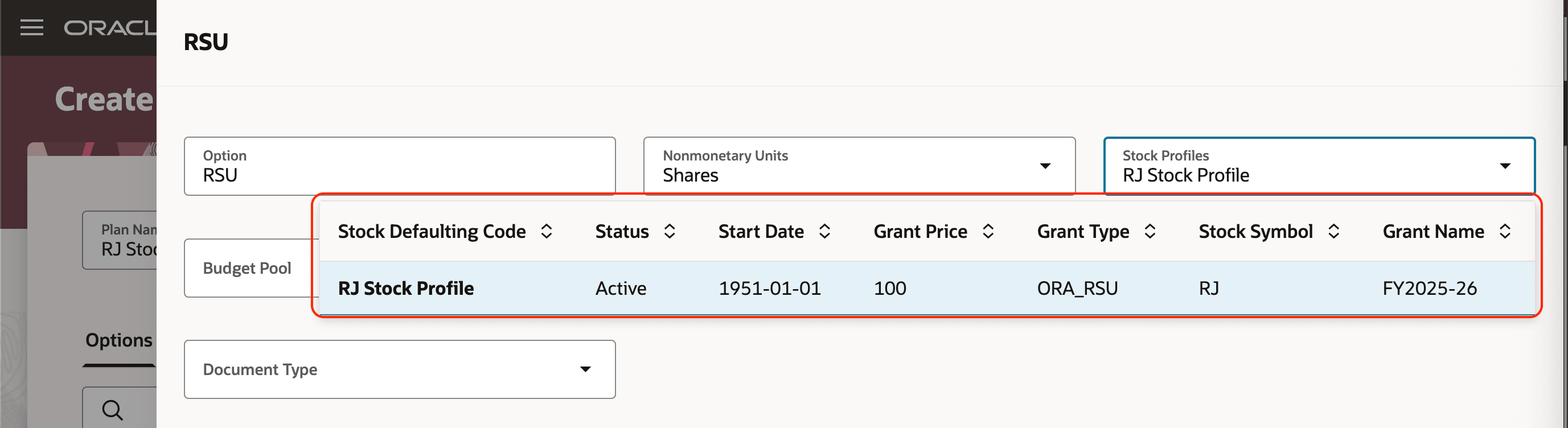Image resolution: width=1568 pixels, height=428 pixels.
Task: Sort the Stock Symbol column
Action: point(1333,231)
